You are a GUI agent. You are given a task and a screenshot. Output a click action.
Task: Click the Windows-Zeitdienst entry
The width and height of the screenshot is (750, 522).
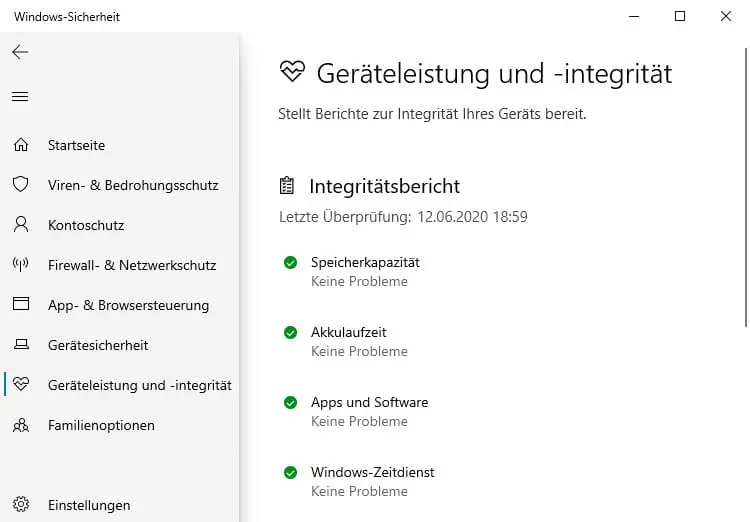coord(372,472)
